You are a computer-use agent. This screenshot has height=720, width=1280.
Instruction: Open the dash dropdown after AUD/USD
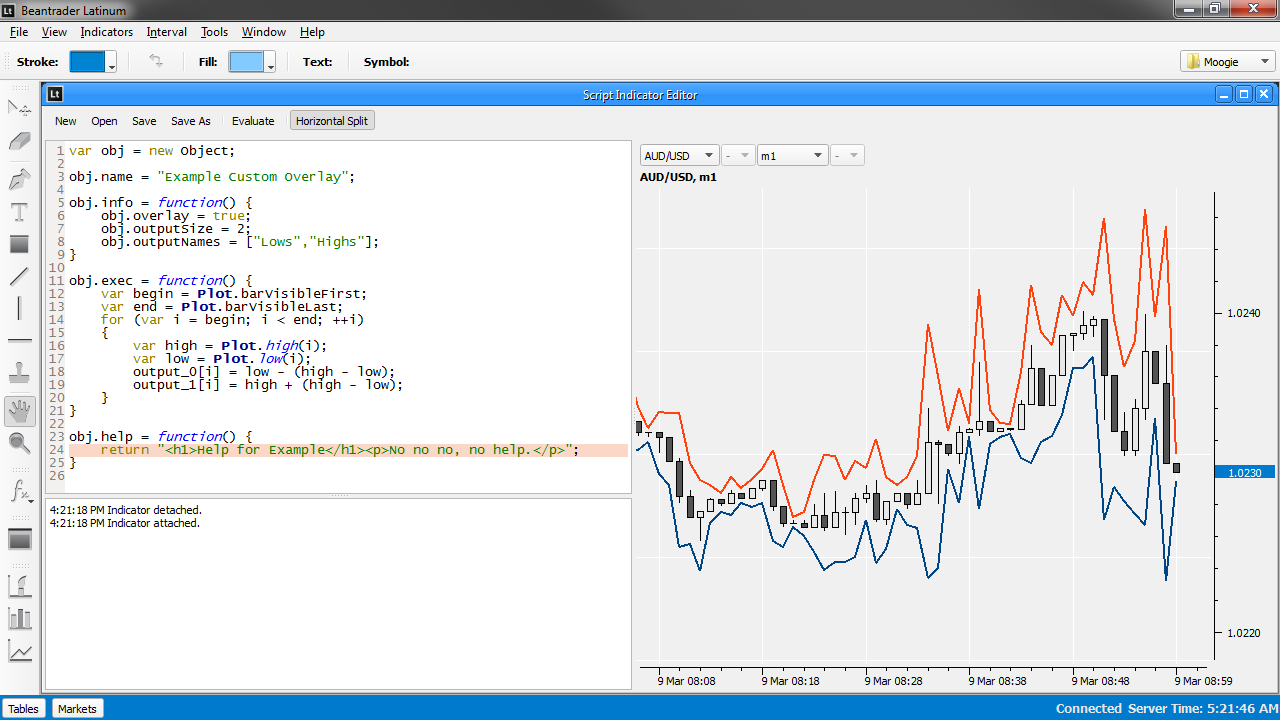[x=738, y=155]
